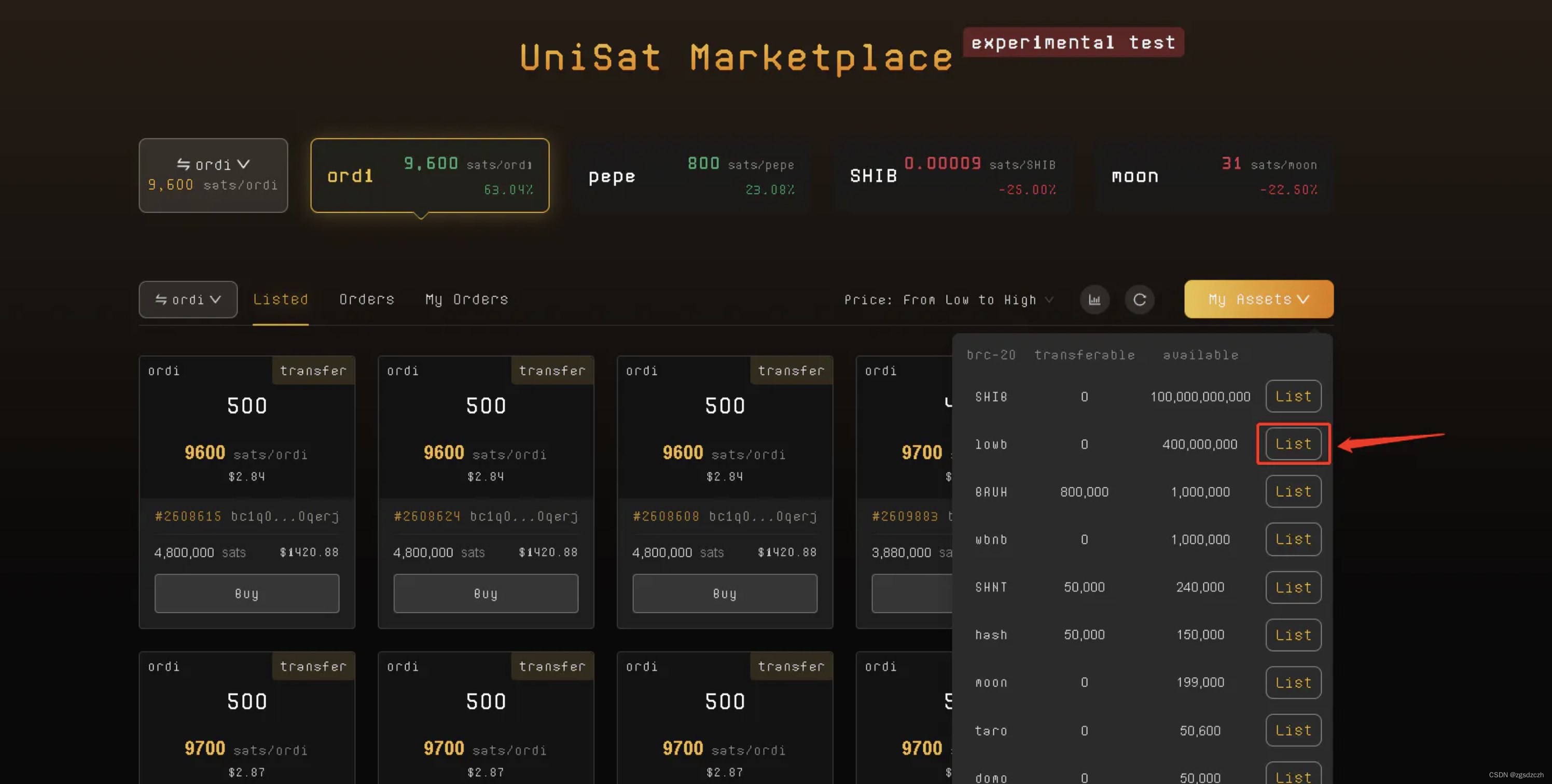This screenshot has width=1552, height=784.
Task: Click the experimental test badge
Action: coord(1073,42)
